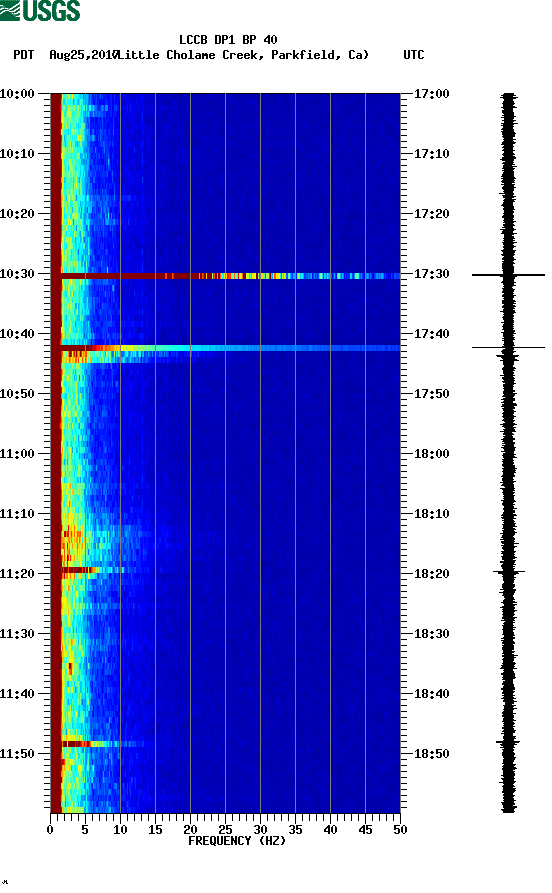Screen dimensions: 552x893
Task: Click the seismogram spike near 17:42 UTC
Action: [x=508, y=347]
